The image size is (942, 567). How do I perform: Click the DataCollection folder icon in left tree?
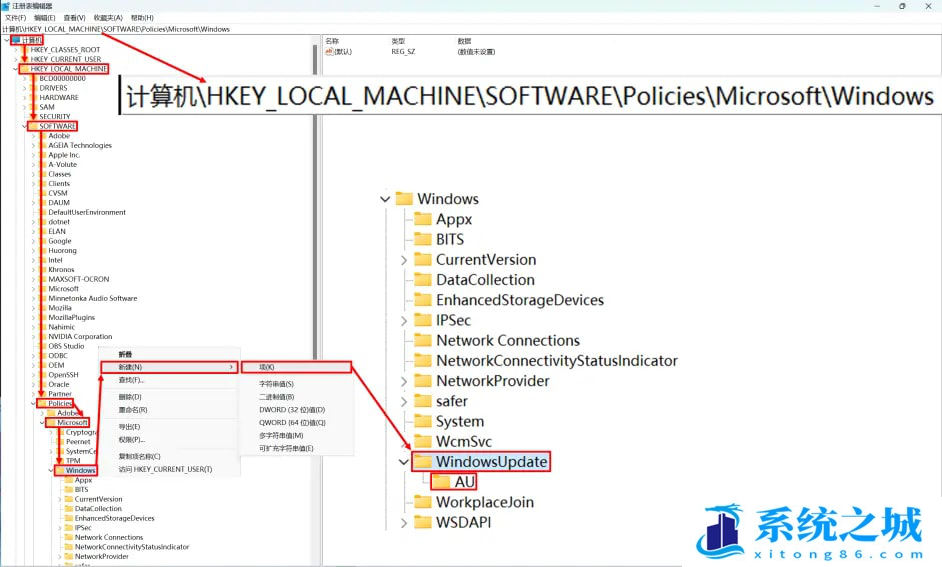tap(69, 509)
